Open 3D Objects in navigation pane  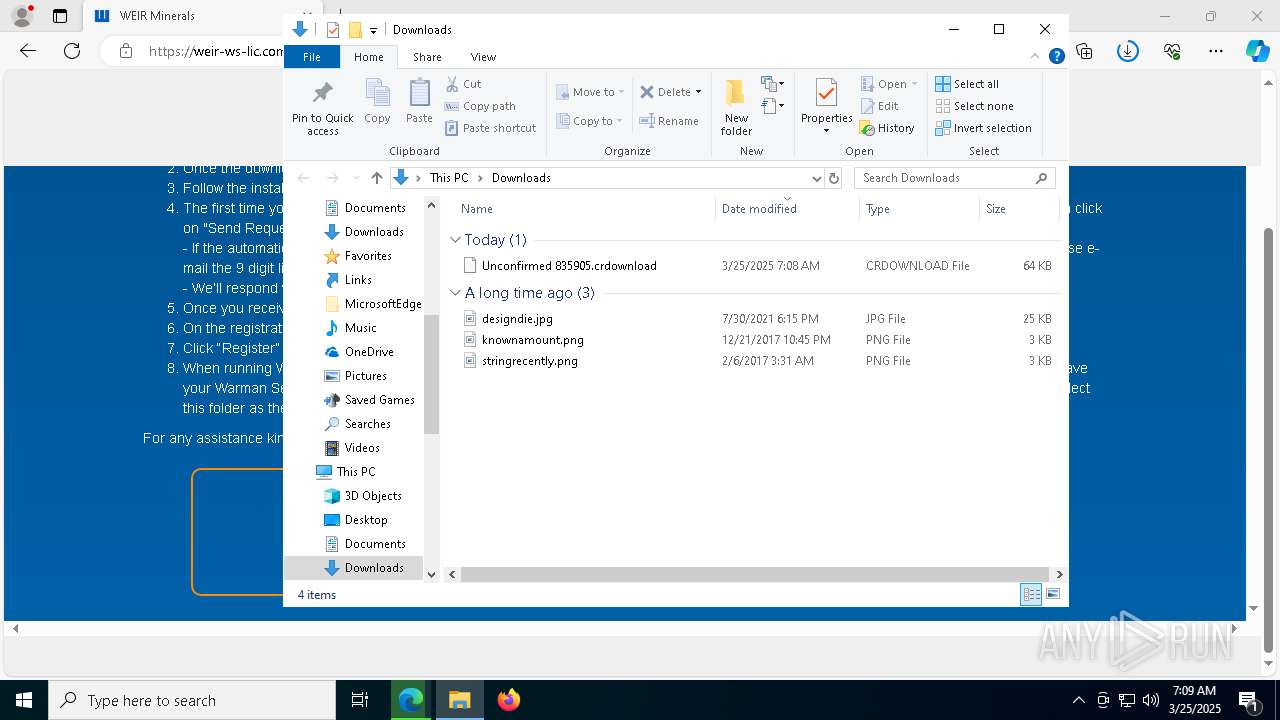point(372,496)
